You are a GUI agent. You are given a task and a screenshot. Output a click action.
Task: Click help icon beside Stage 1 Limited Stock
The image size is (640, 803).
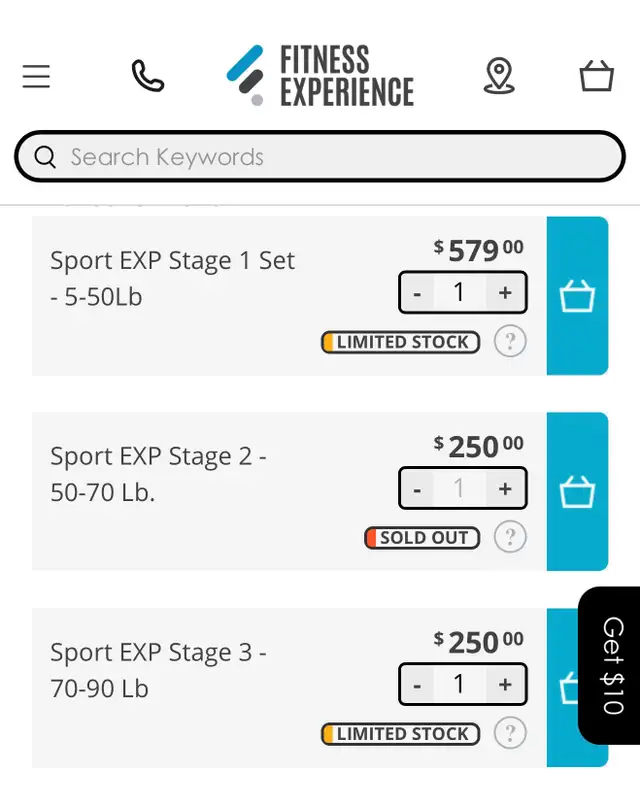[x=510, y=341]
